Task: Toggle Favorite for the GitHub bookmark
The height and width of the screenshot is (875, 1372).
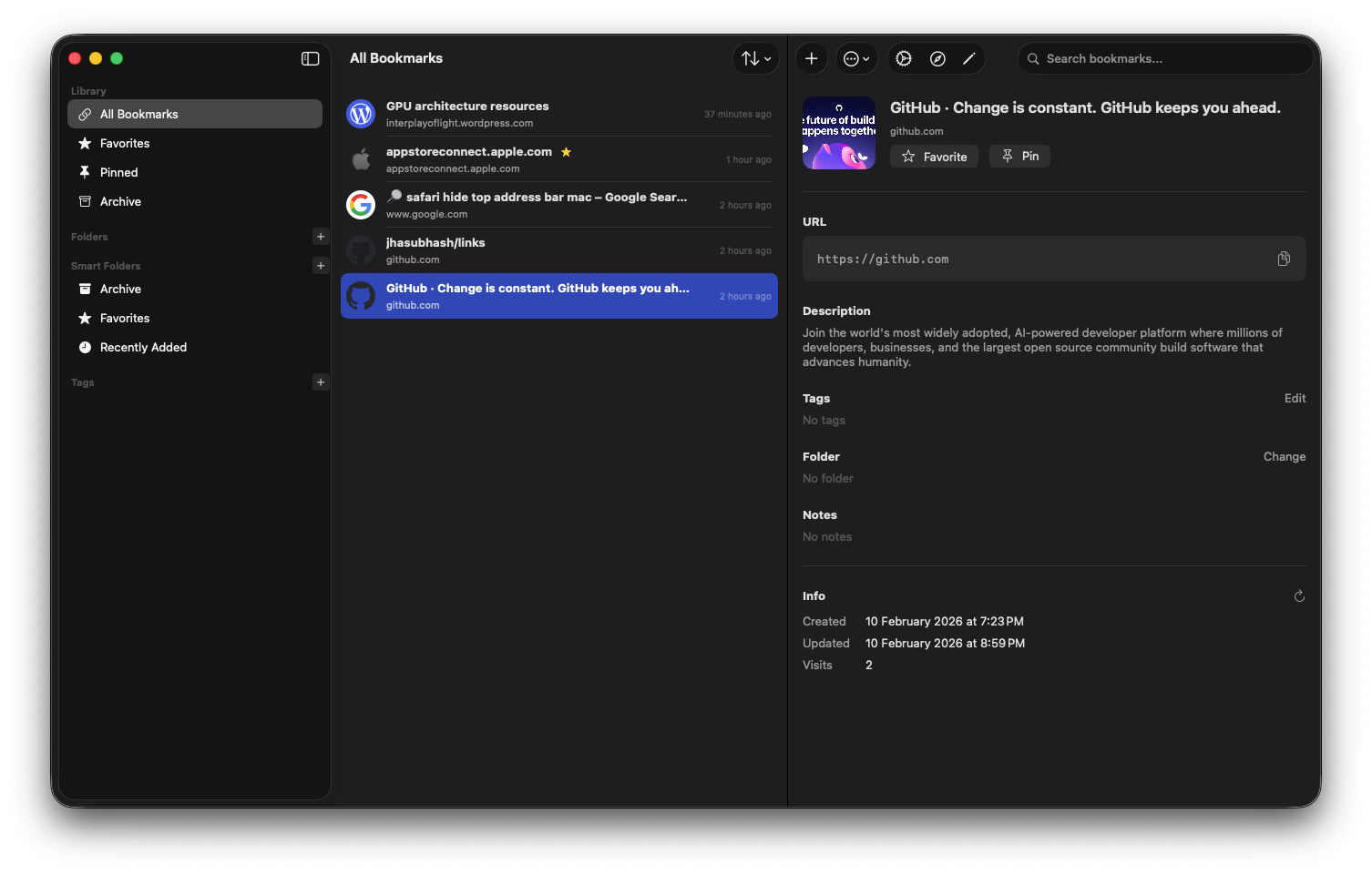Action: [934, 157]
